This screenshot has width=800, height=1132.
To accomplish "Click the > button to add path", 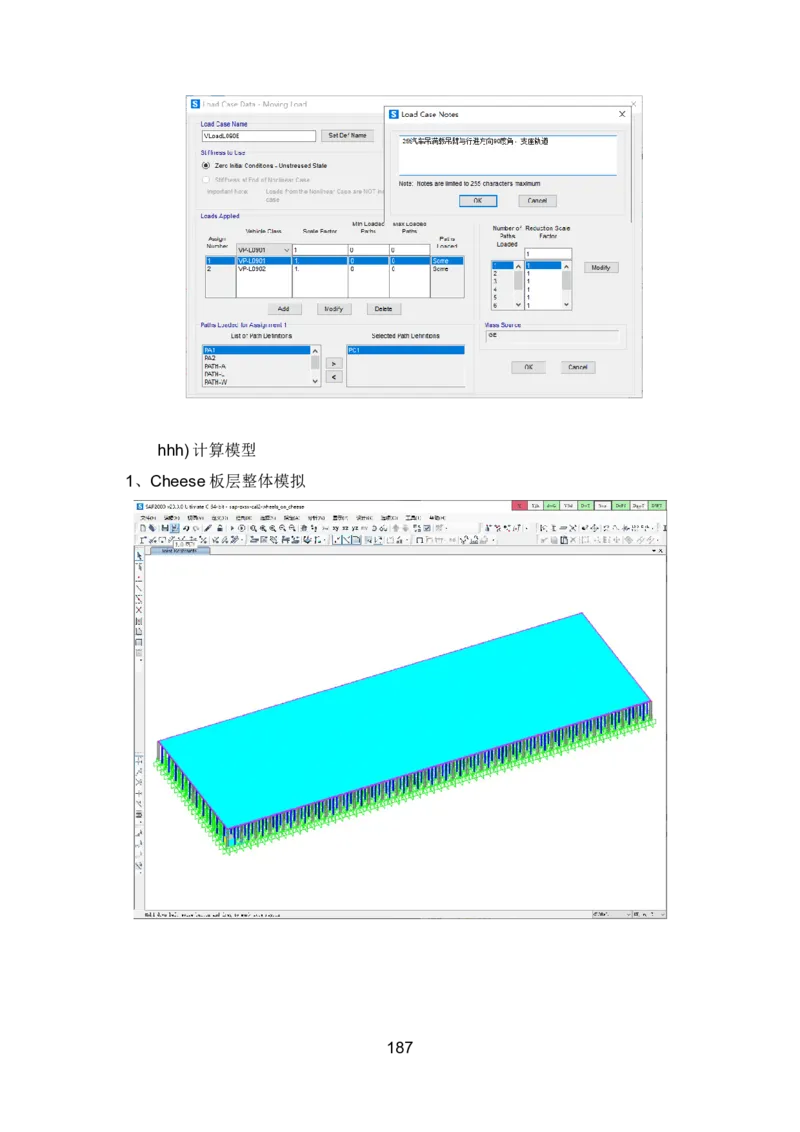I will pyautogui.click(x=333, y=363).
